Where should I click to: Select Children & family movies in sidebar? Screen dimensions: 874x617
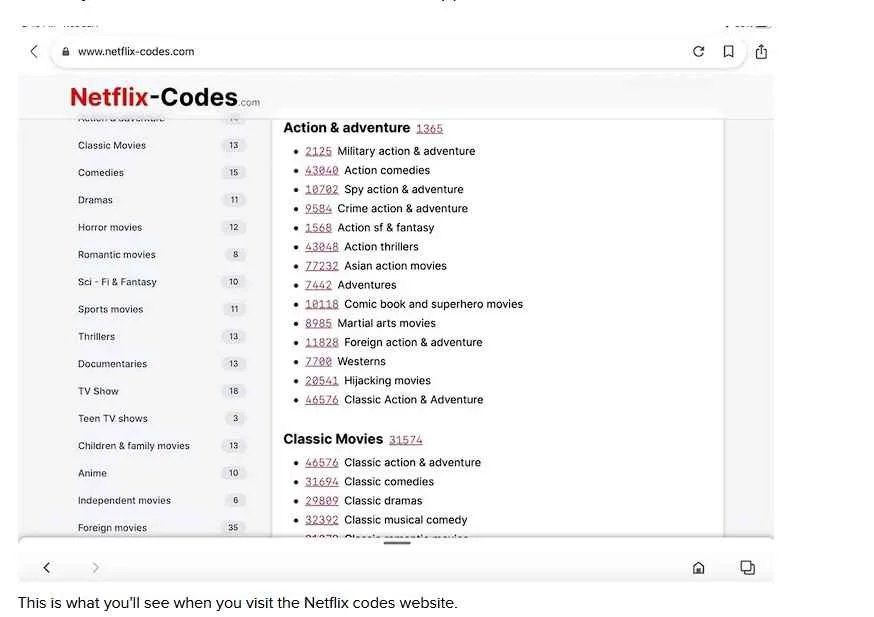pyautogui.click(x=134, y=446)
